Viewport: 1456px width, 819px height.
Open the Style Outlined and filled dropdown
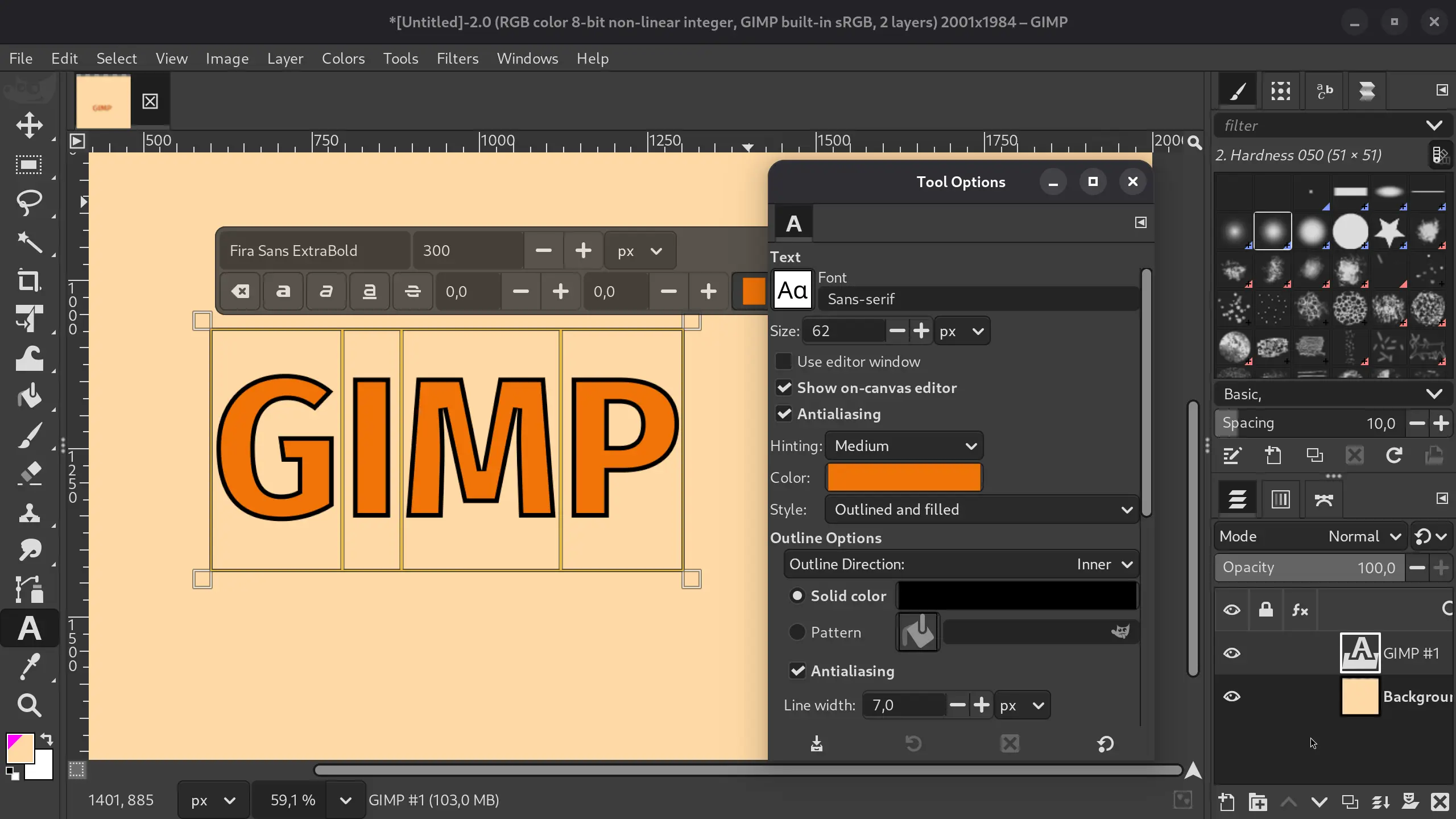(982, 510)
